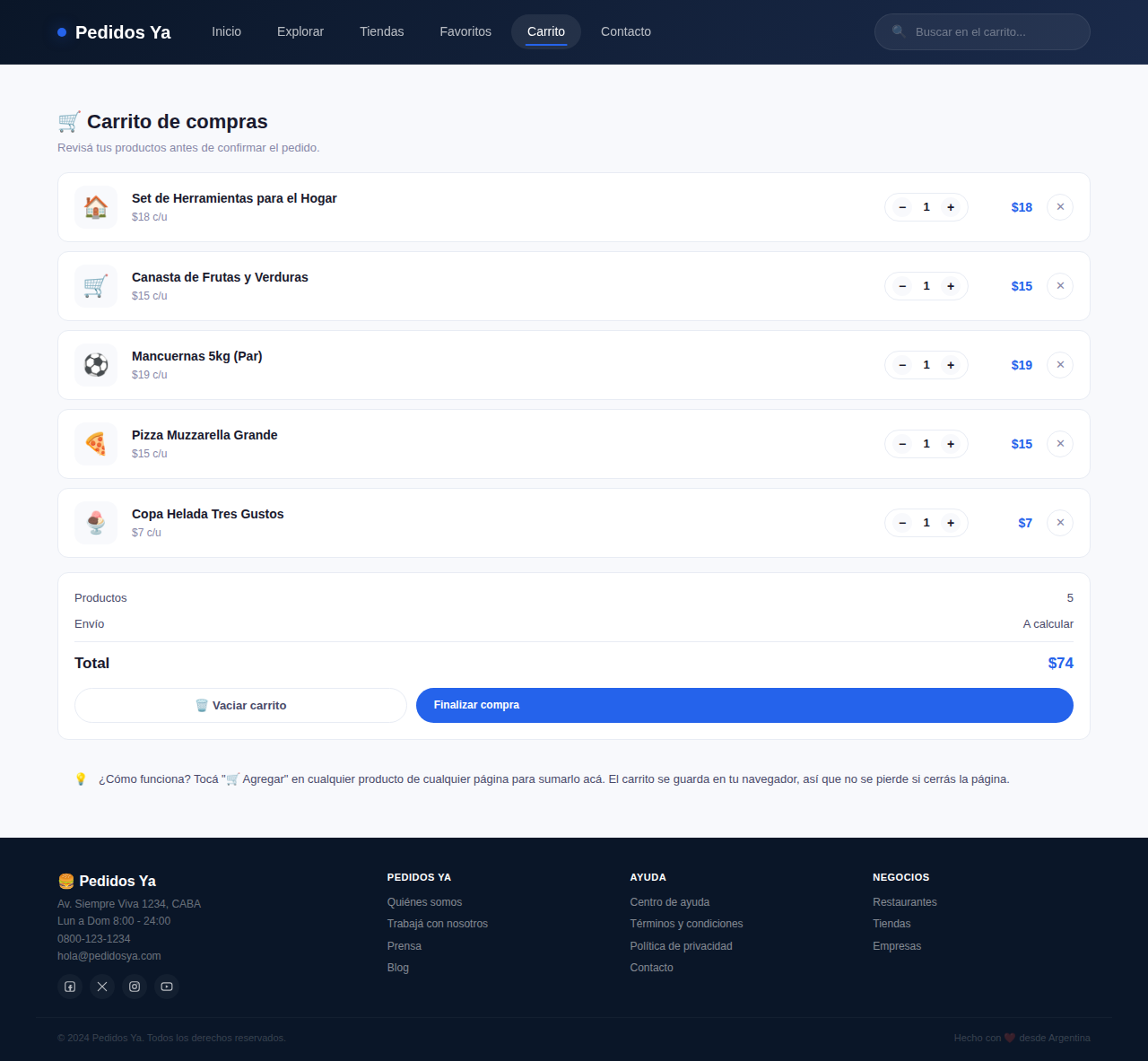Click the hola@pedidosya.com email address

(109, 956)
